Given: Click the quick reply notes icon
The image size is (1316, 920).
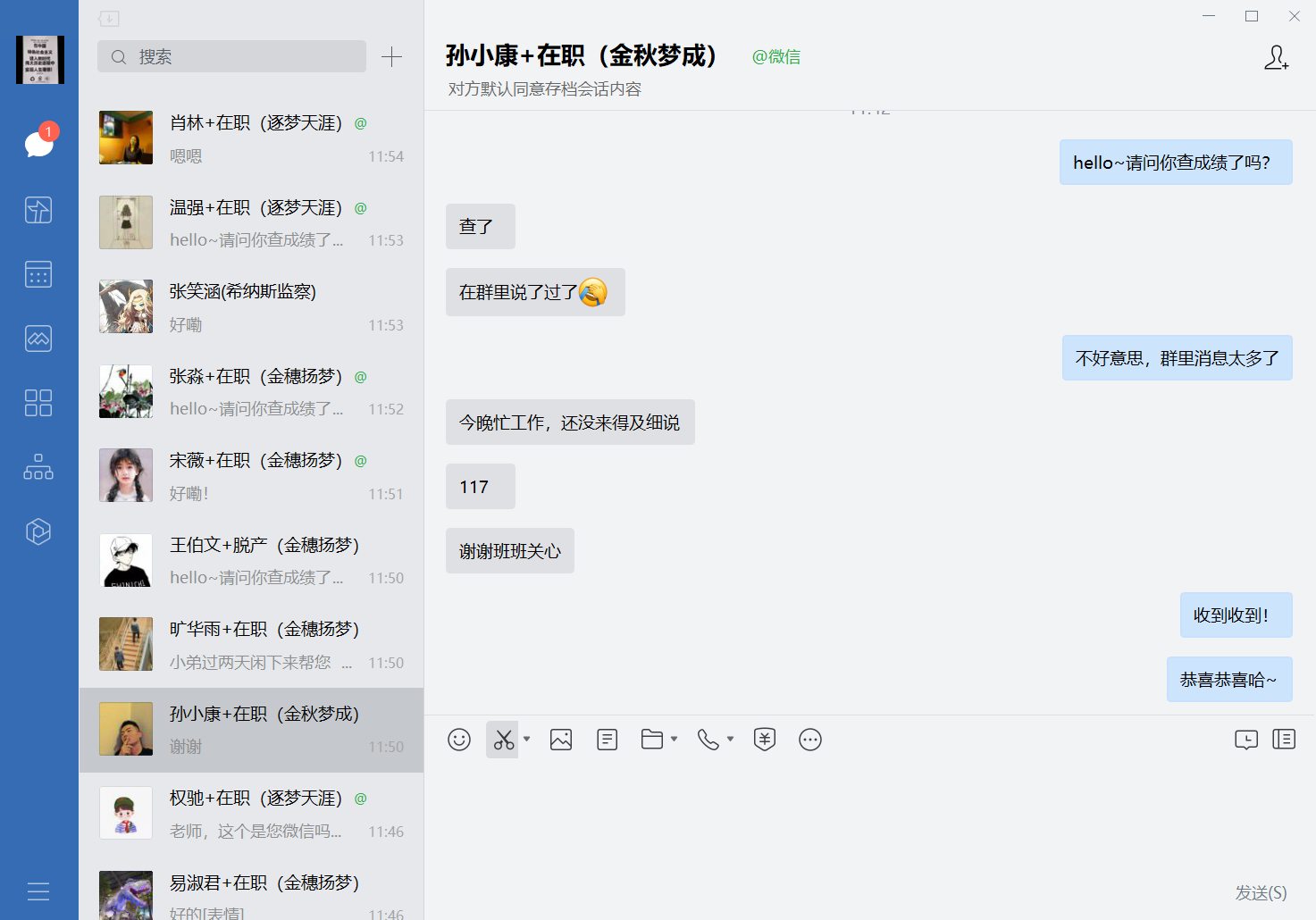Looking at the screenshot, I should (608, 740).
